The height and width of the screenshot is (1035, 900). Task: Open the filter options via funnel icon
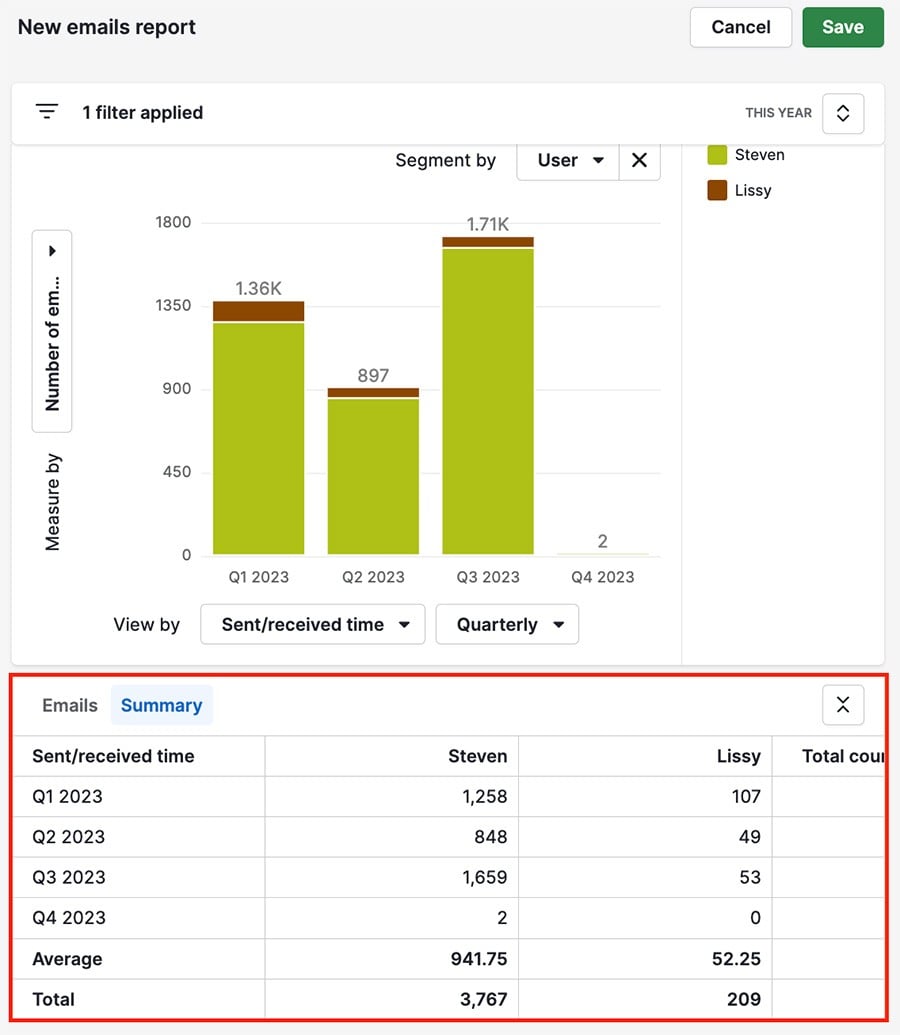click(x=46, y=112)
